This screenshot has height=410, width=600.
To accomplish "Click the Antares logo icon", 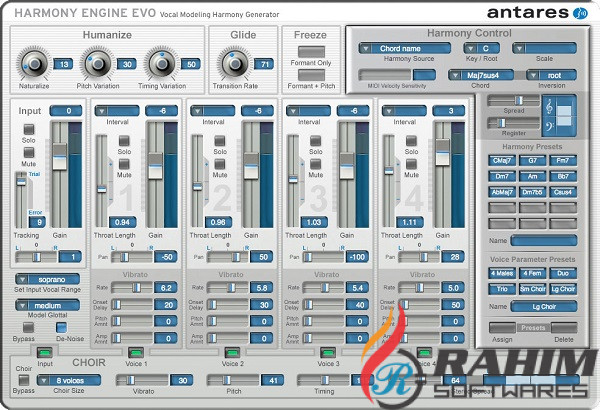I will [x=580, y=13].
